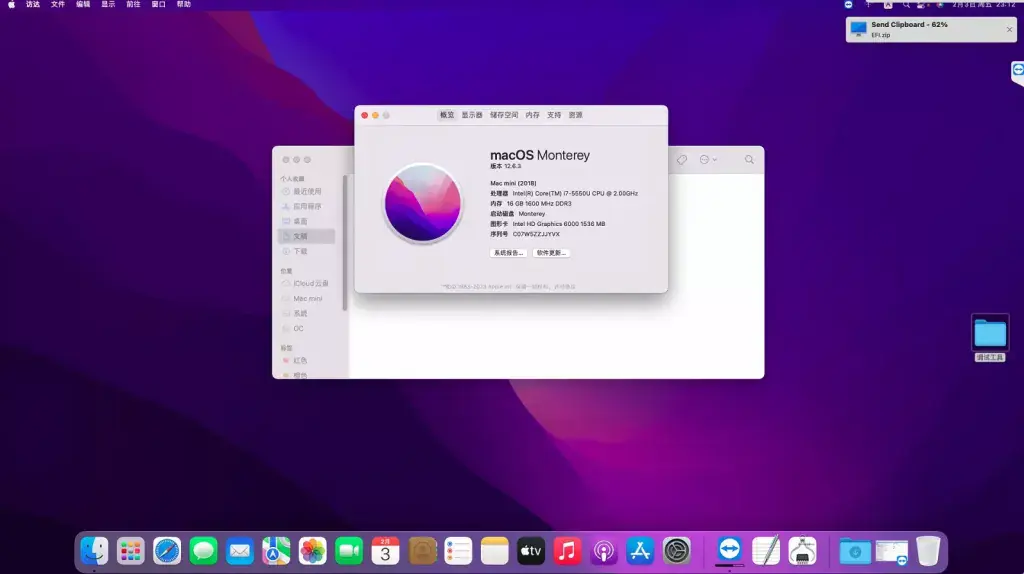1024x574 pixels.
Task: Open the 文件 menu
Action: pos(58,5)
